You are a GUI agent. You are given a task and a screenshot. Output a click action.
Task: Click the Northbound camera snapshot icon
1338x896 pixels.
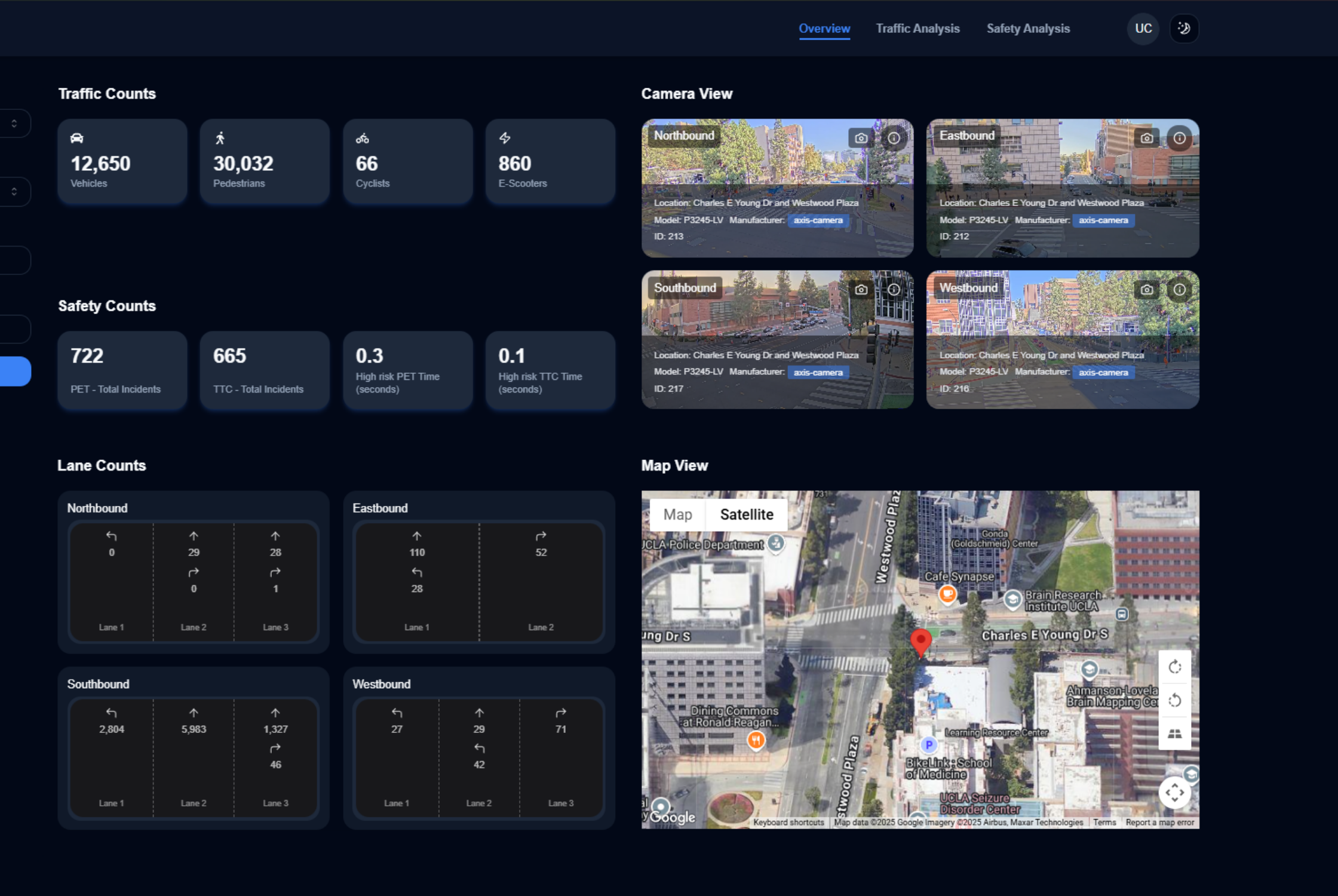point(861,138)
